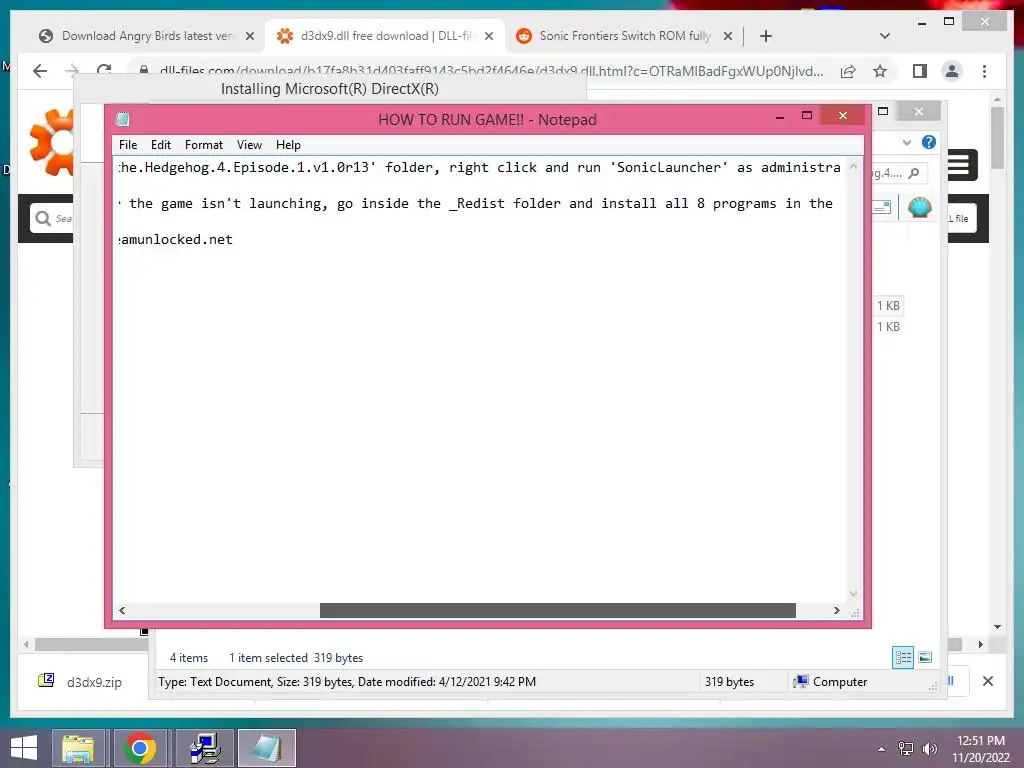This screenshot has height=768, width=1024.
Task: Open Chrome tab search dropdown
Action: (x=885, y=36)
